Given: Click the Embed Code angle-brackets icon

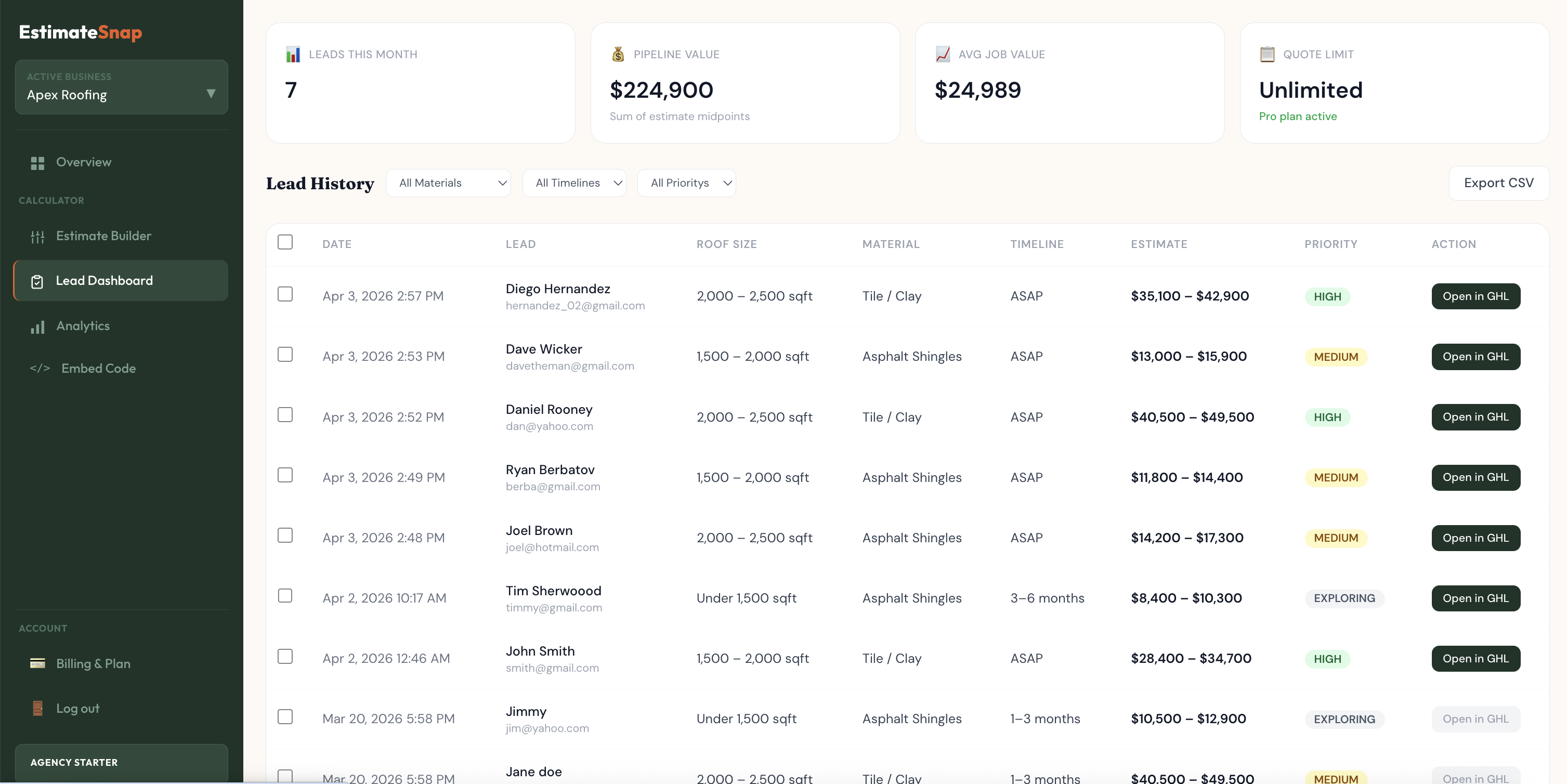Looking at the screenshot, I should tap(40, 369).
